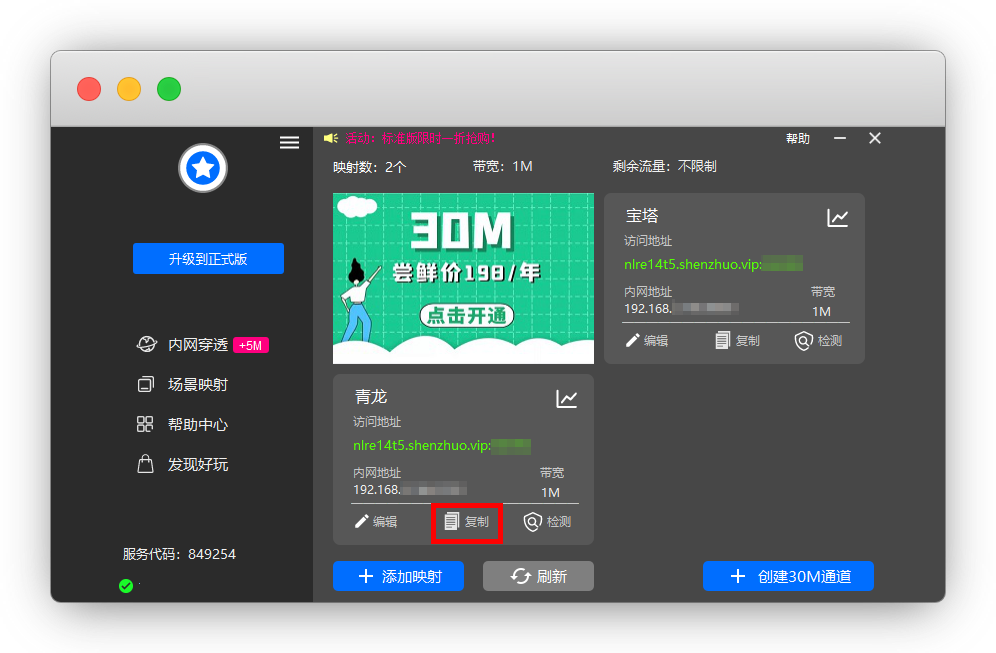
Task: Click the star avatar logo
Action: [203, 168]
